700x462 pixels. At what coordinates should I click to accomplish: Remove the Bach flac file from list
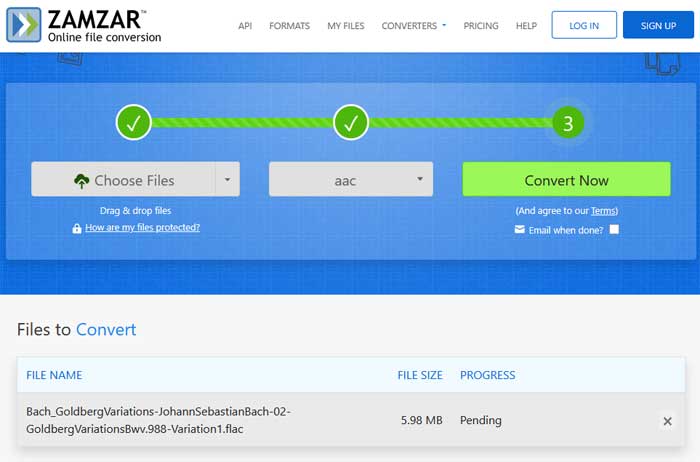coord(667,421)
